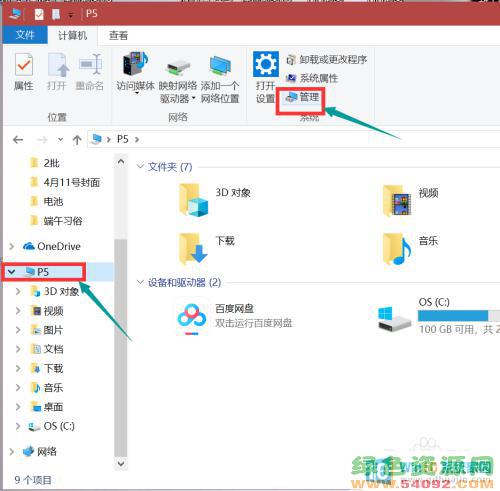Switch to the 查看 ribbon tab

118,35
